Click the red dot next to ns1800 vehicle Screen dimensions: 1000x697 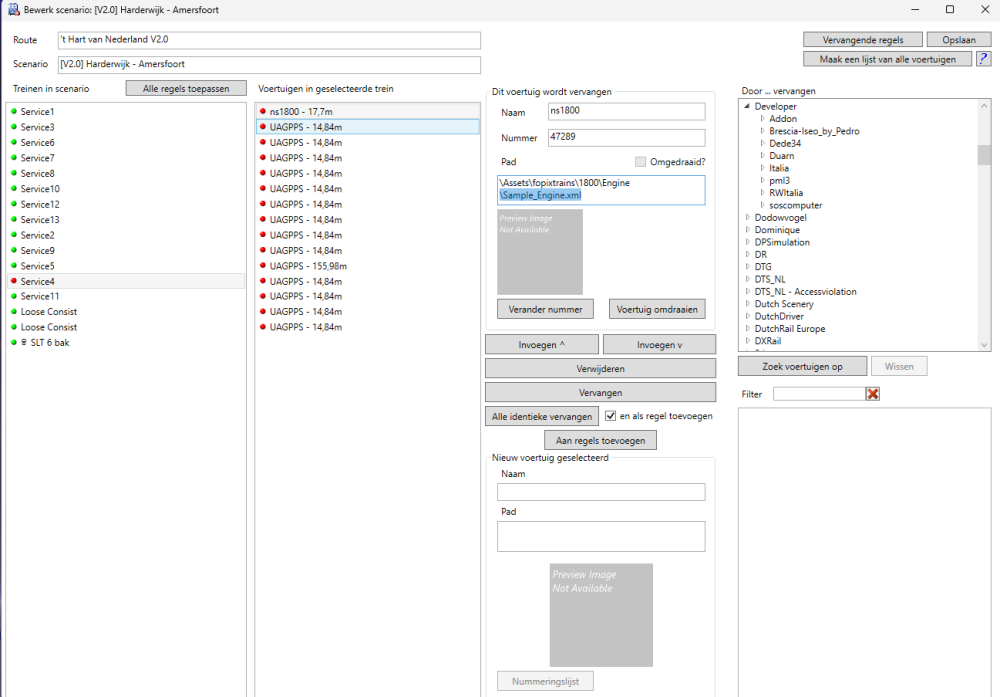(x=263, y=112)
